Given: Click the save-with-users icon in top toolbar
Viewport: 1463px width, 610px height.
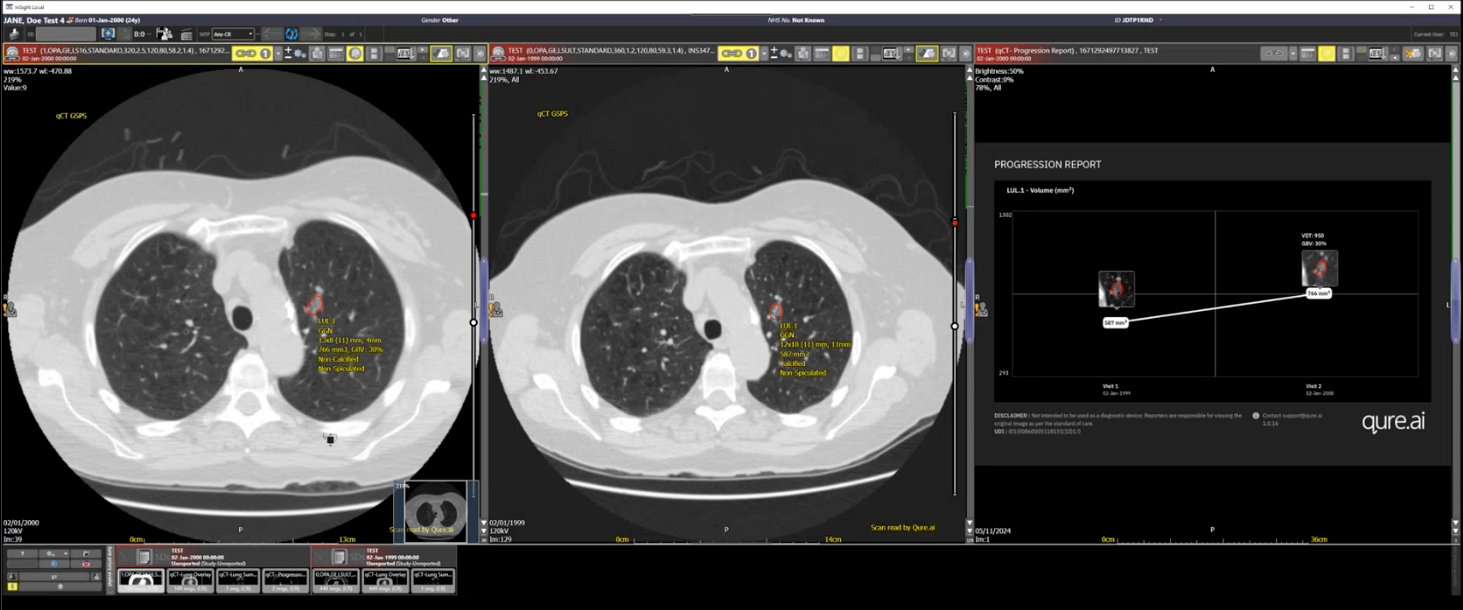Looking at the screenshot, I should [x=164, y=34].
